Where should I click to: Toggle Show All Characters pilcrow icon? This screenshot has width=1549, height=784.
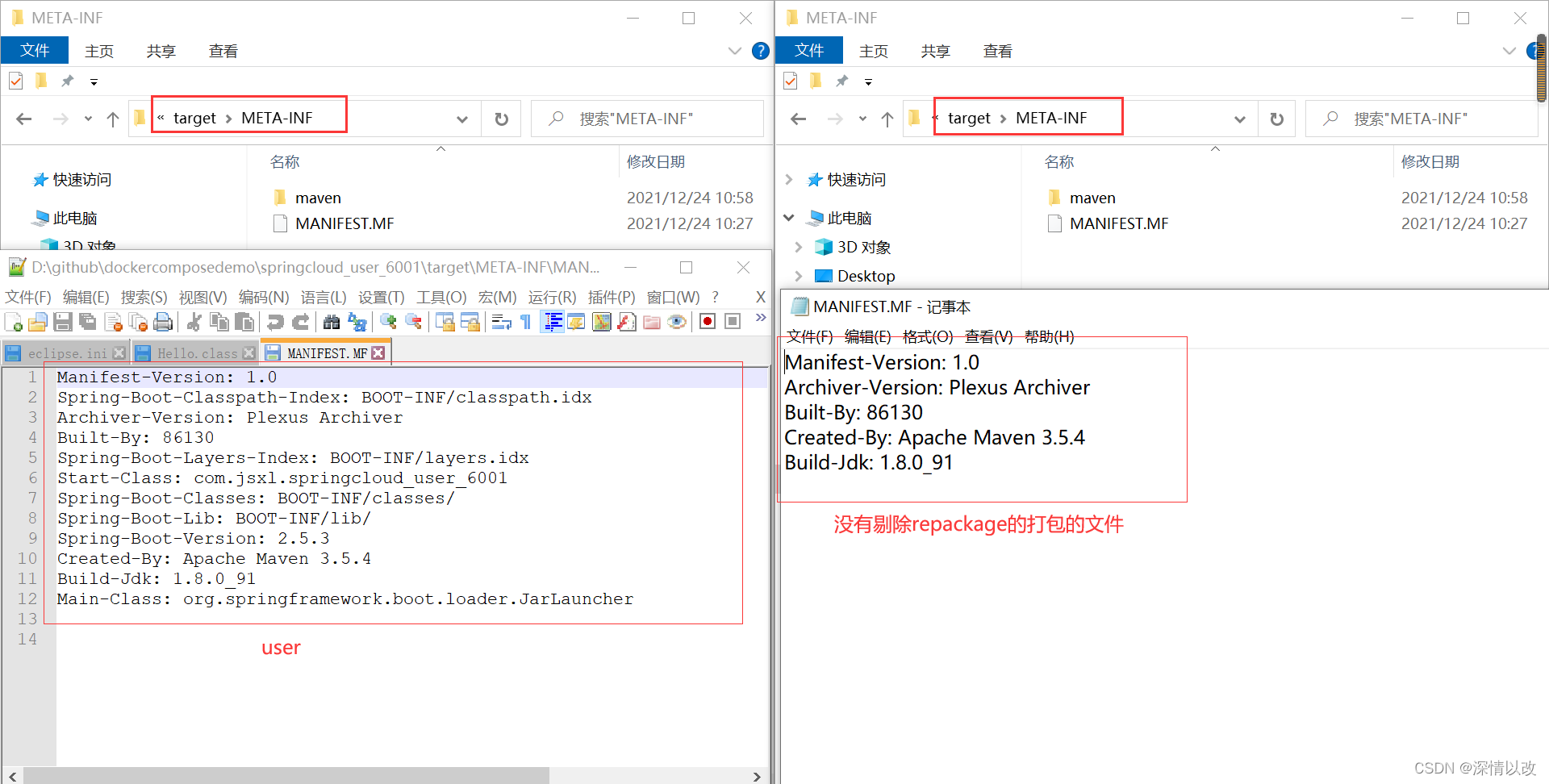[526, 323]
